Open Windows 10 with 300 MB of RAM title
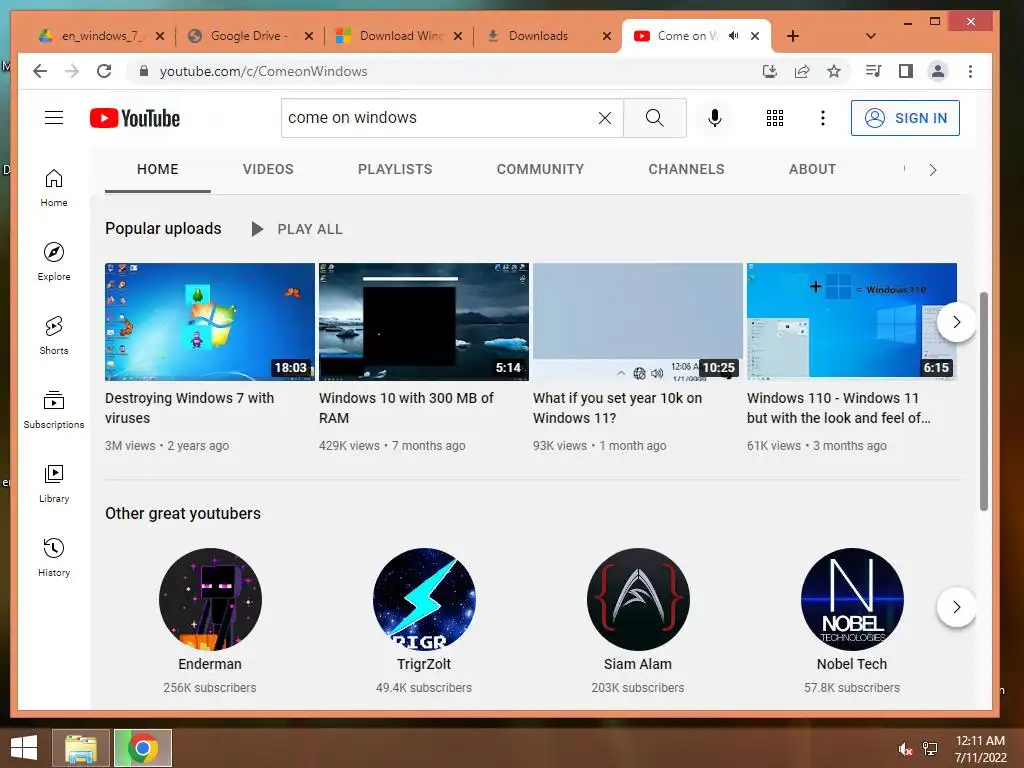1024x768 pixels. click(406, 408)
